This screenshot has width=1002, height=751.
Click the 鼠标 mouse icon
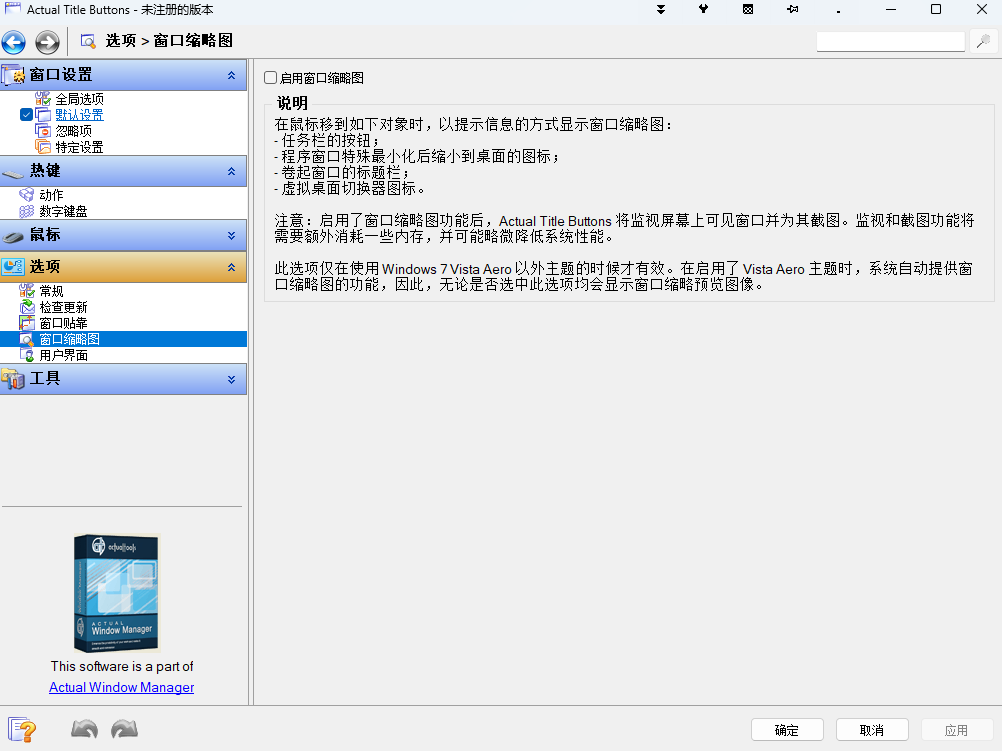pos(13,235)
